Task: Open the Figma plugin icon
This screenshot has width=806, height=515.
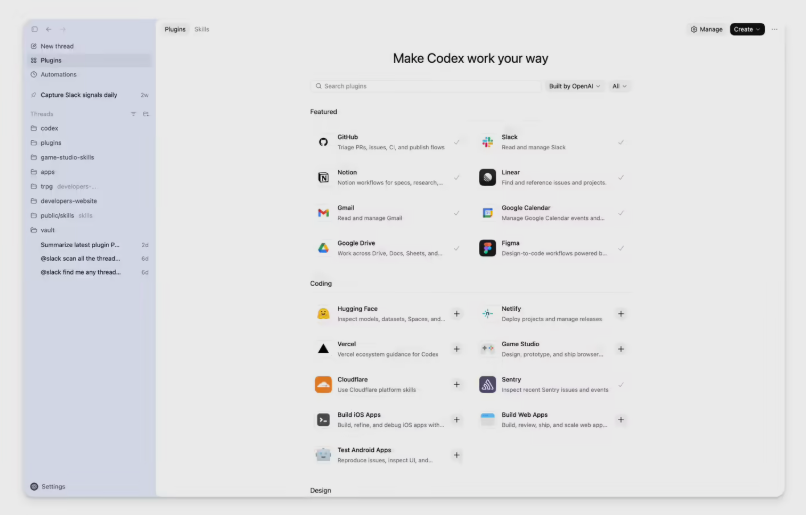Action: pos(487,248)
